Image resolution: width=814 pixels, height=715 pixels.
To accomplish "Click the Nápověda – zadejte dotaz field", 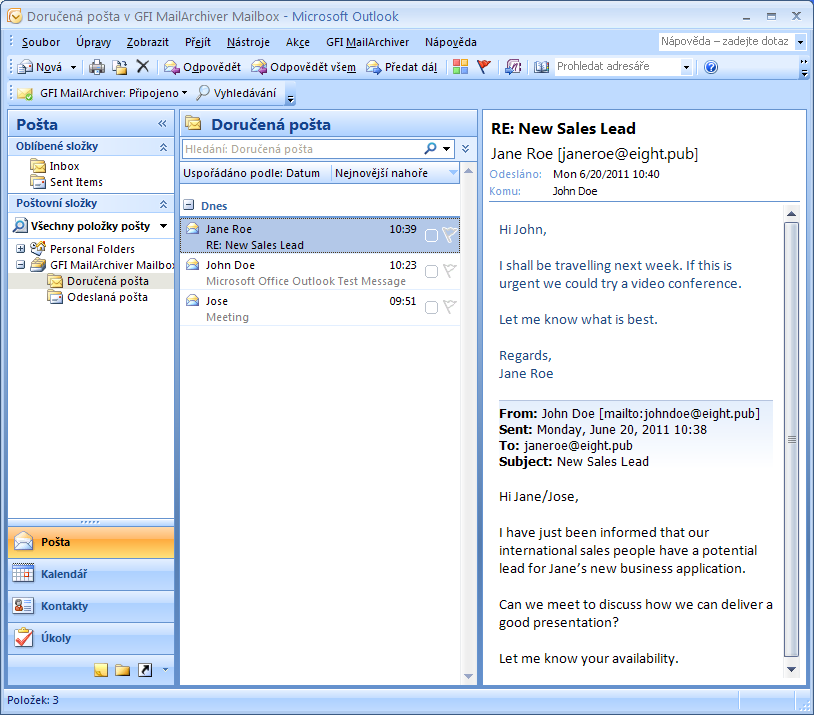I will click(725, 42).
